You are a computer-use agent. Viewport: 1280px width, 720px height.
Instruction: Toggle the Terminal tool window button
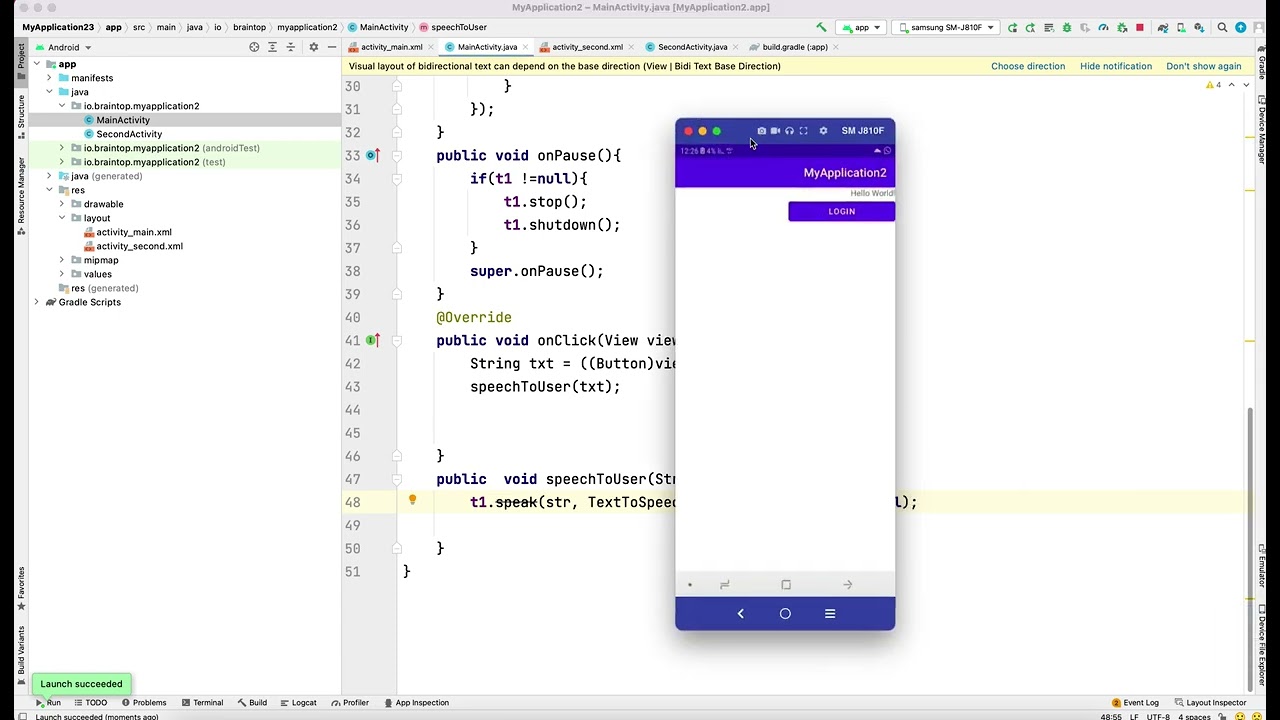click(202, 703)
